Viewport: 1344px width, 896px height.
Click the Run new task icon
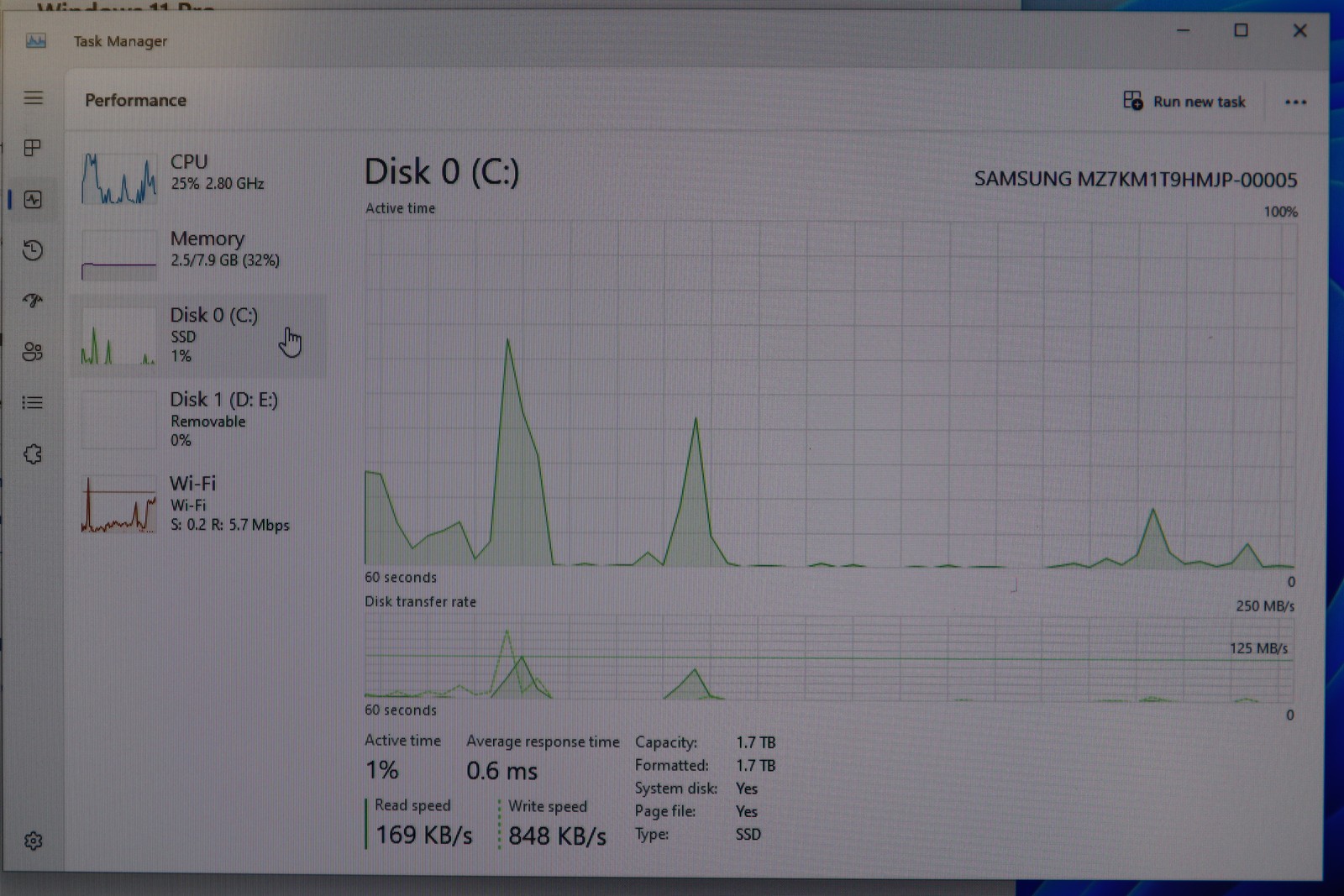point(1133,101)
